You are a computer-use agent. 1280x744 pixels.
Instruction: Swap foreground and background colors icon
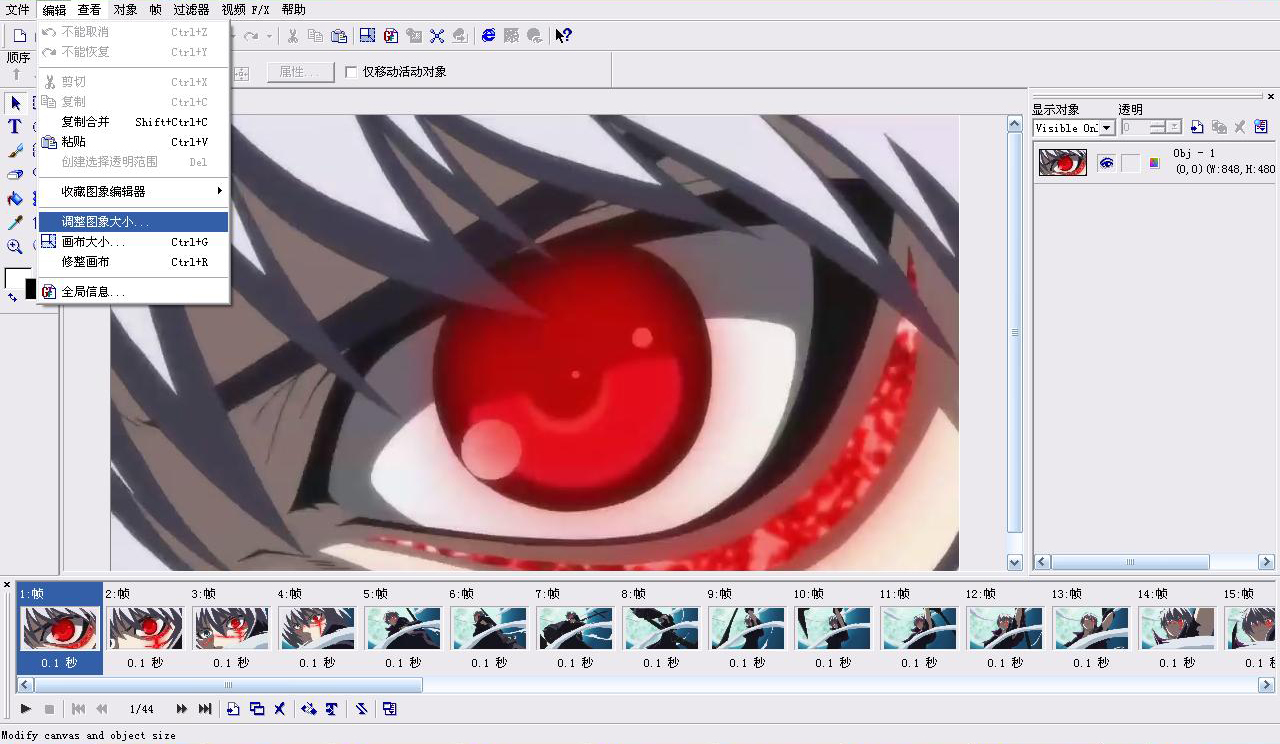tap(12, 297)
